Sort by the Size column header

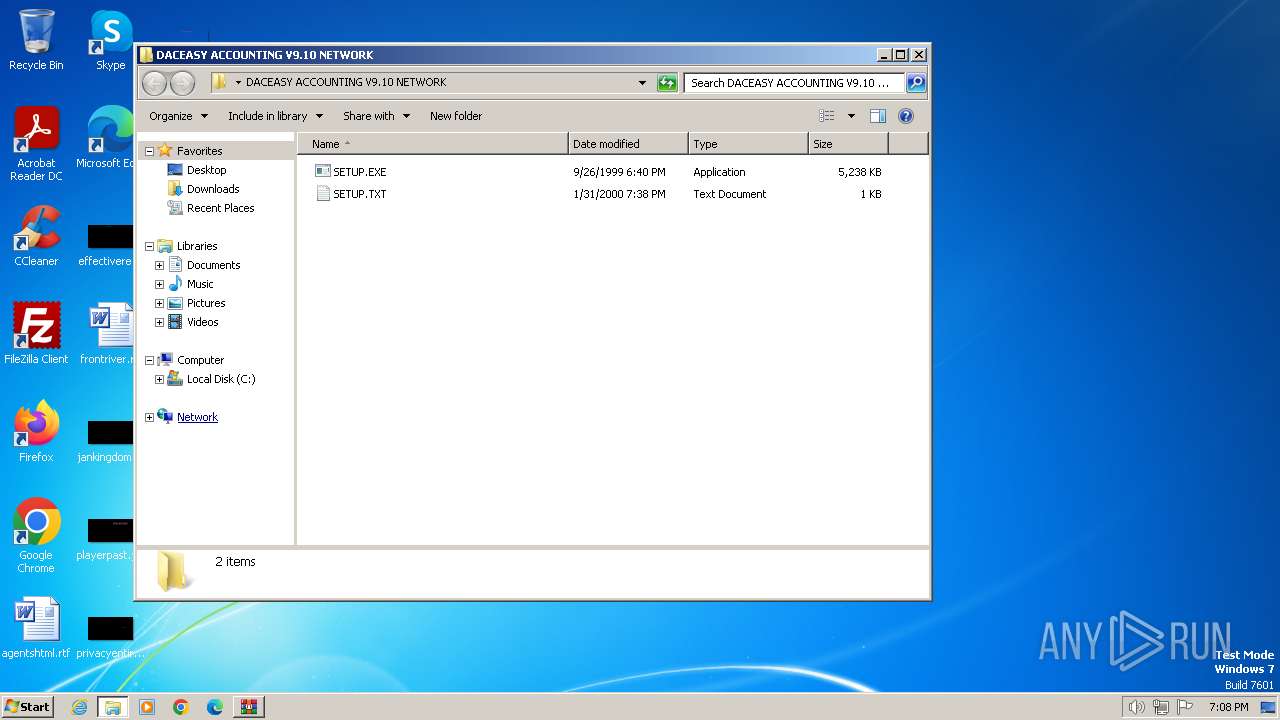click(x=848, y=144)
